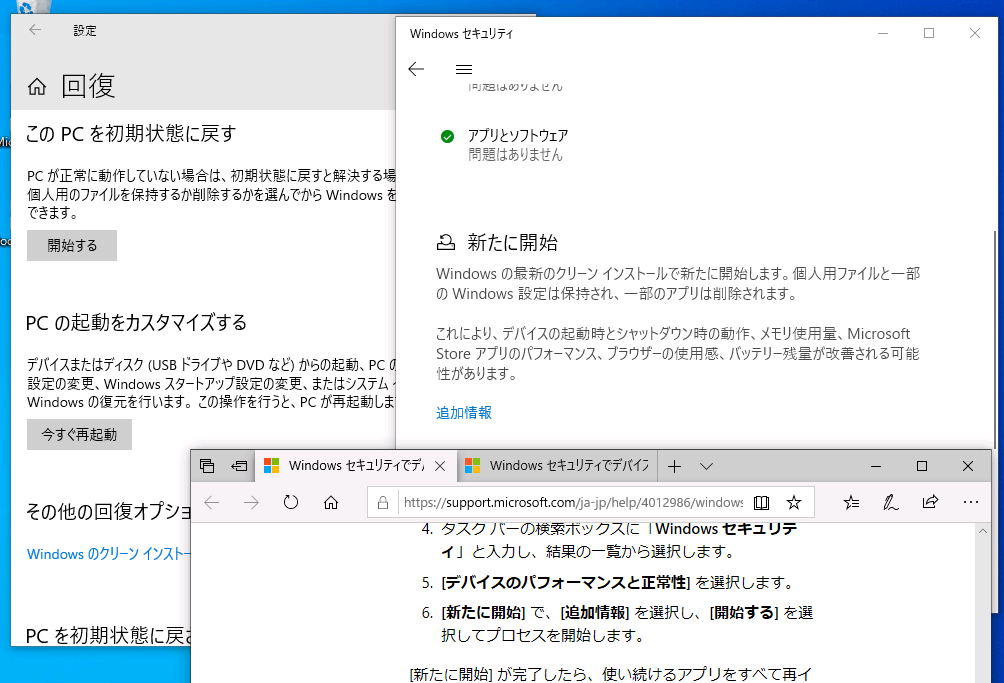Add notes with the pen icon
Screen dimensions: 1004x683
coord(891,502)
